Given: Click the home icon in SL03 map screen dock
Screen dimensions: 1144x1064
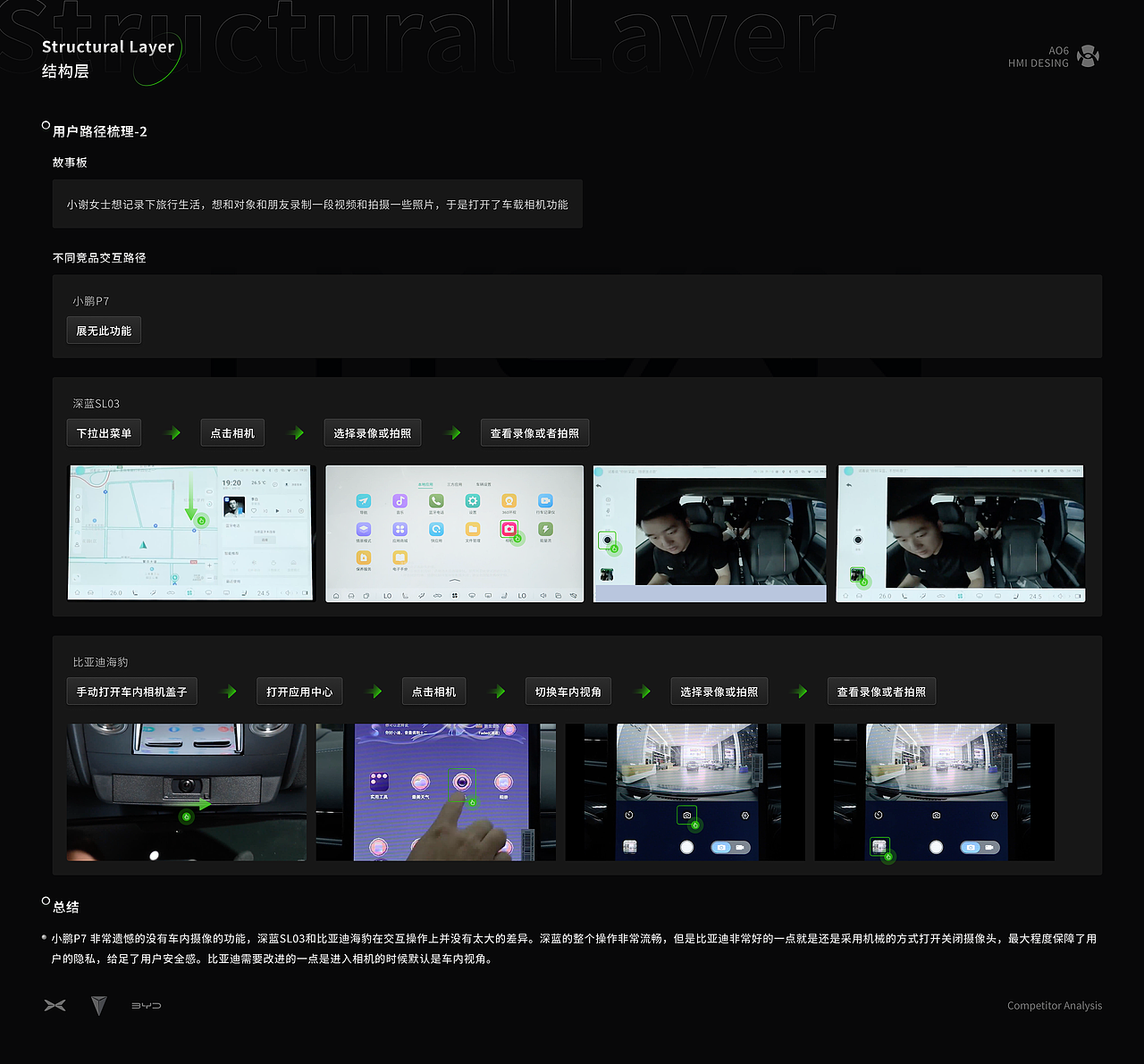Looking at the screenshot, I should tap(78, 593).
